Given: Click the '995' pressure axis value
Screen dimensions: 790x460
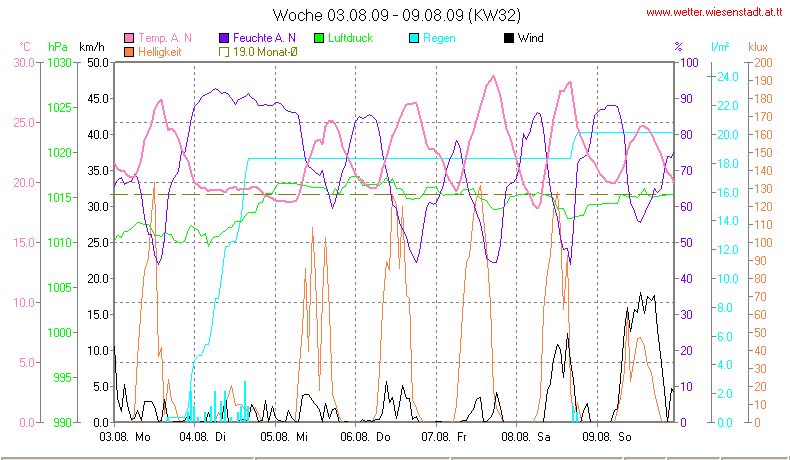Looking at the screenshot, I should click(62, 377).
